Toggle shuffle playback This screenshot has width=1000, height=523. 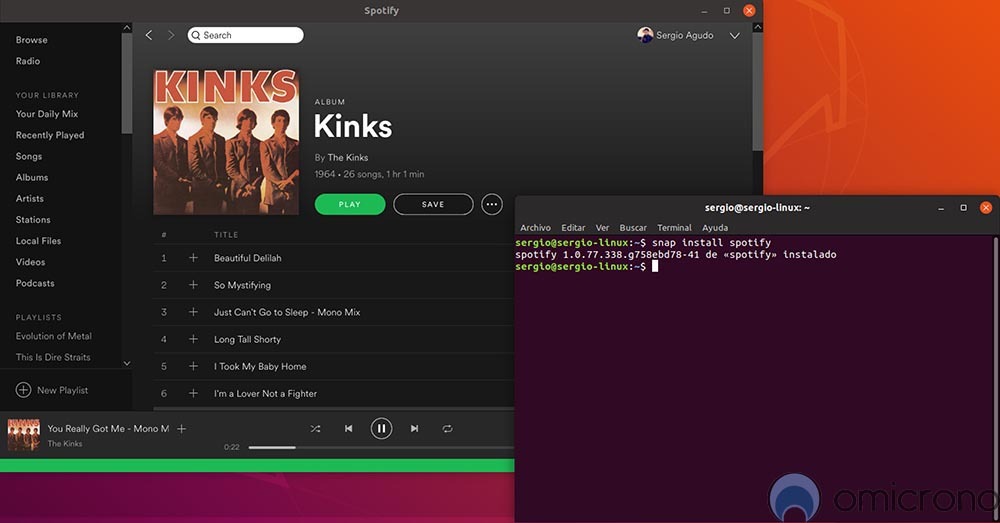click(x=315, y=429)
